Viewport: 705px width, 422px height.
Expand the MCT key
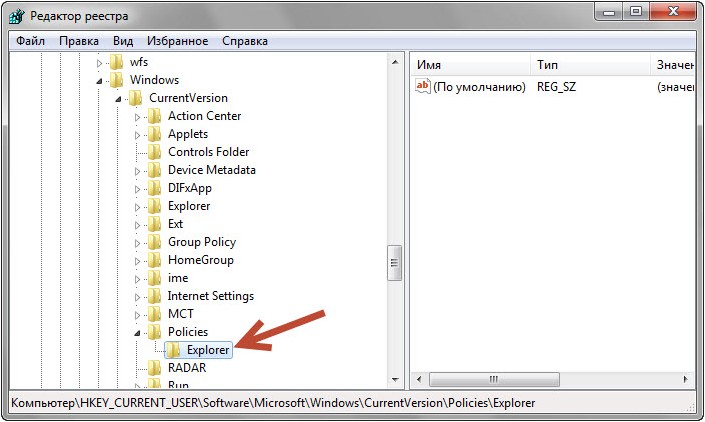pos(137,315)
